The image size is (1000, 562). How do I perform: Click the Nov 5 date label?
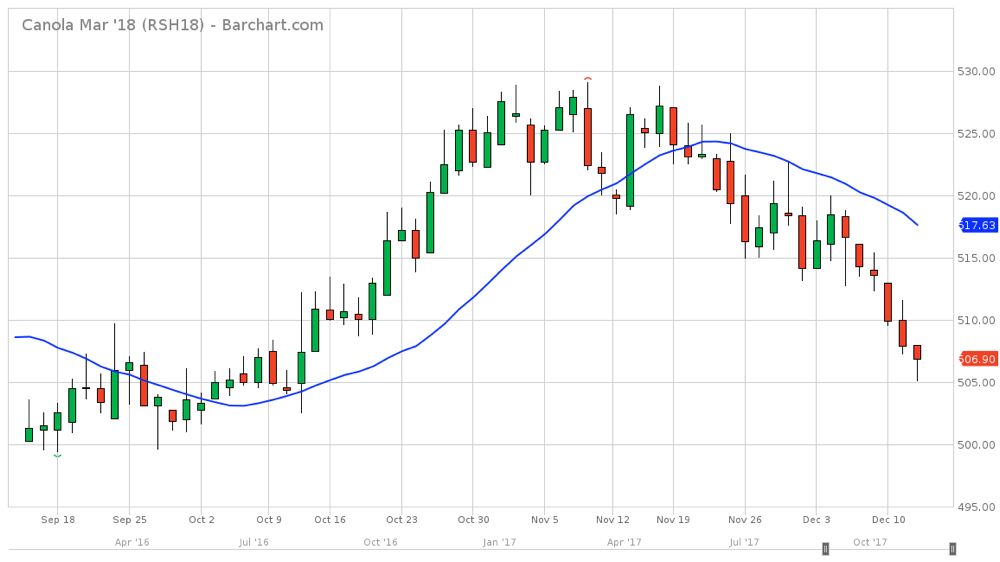(x=545, y=520)
